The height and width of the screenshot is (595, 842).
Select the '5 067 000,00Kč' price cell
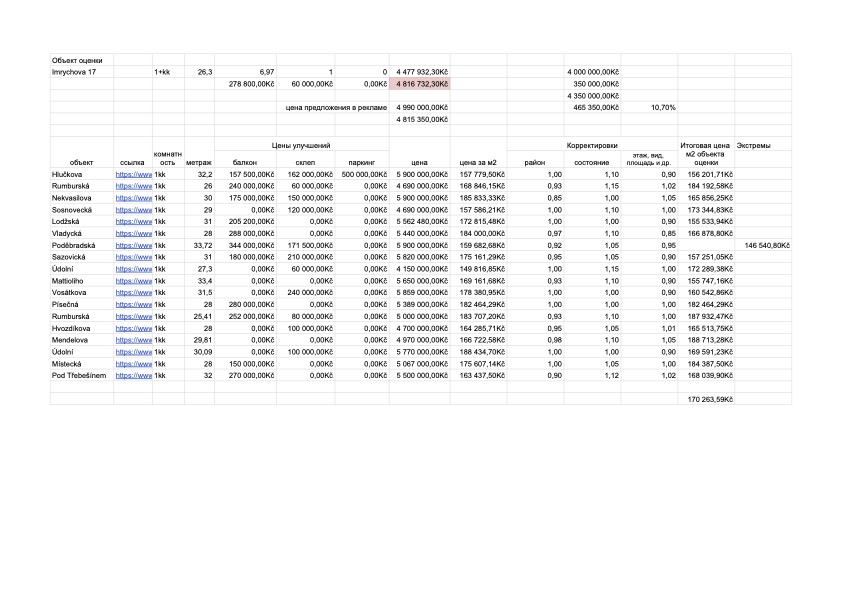[422, 364]
